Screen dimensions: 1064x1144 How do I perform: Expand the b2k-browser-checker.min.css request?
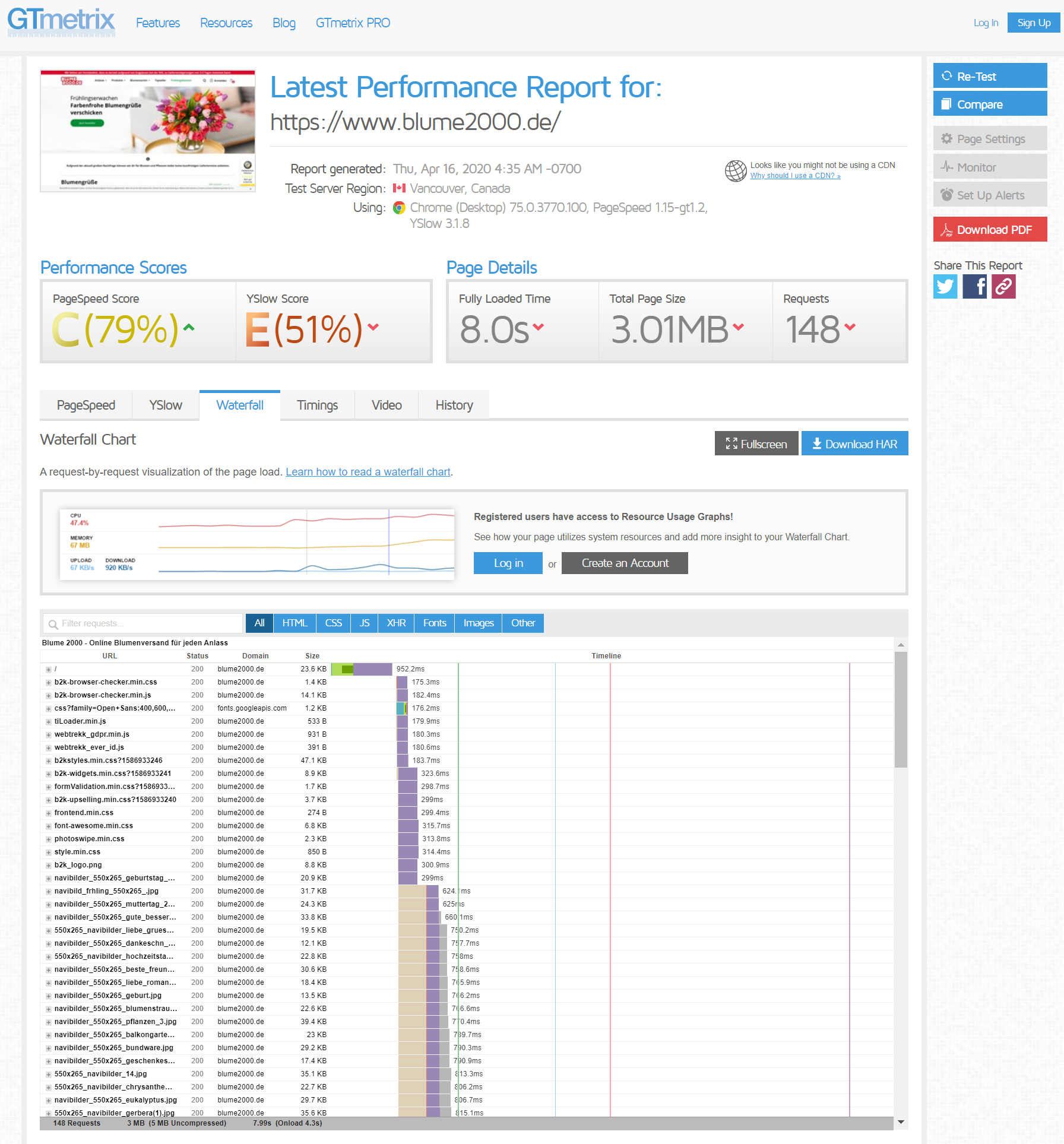coord(49,683)
